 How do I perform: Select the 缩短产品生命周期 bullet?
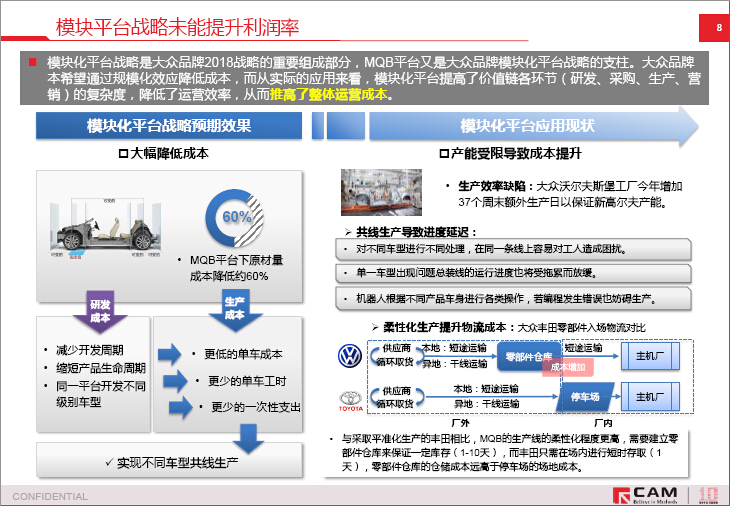point(101,368)
